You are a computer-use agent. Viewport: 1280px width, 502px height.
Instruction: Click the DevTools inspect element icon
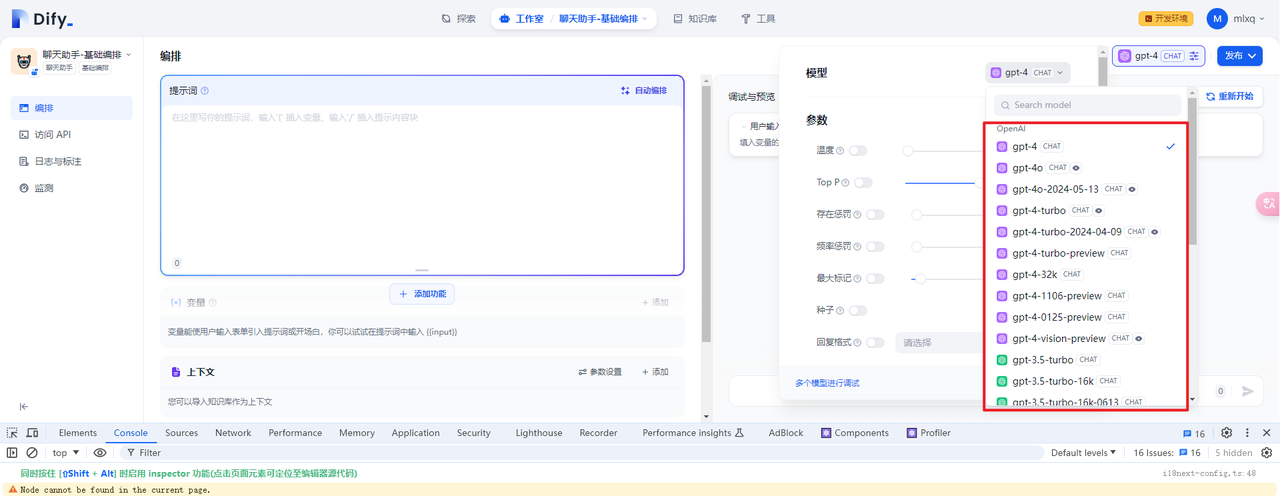click(x=12, y=433)
